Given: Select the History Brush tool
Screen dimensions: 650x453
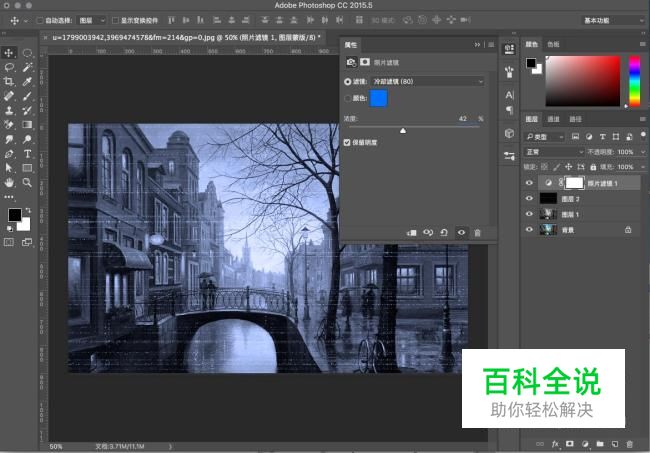Looking at the screenshot, I should click(x=27, y=111).
